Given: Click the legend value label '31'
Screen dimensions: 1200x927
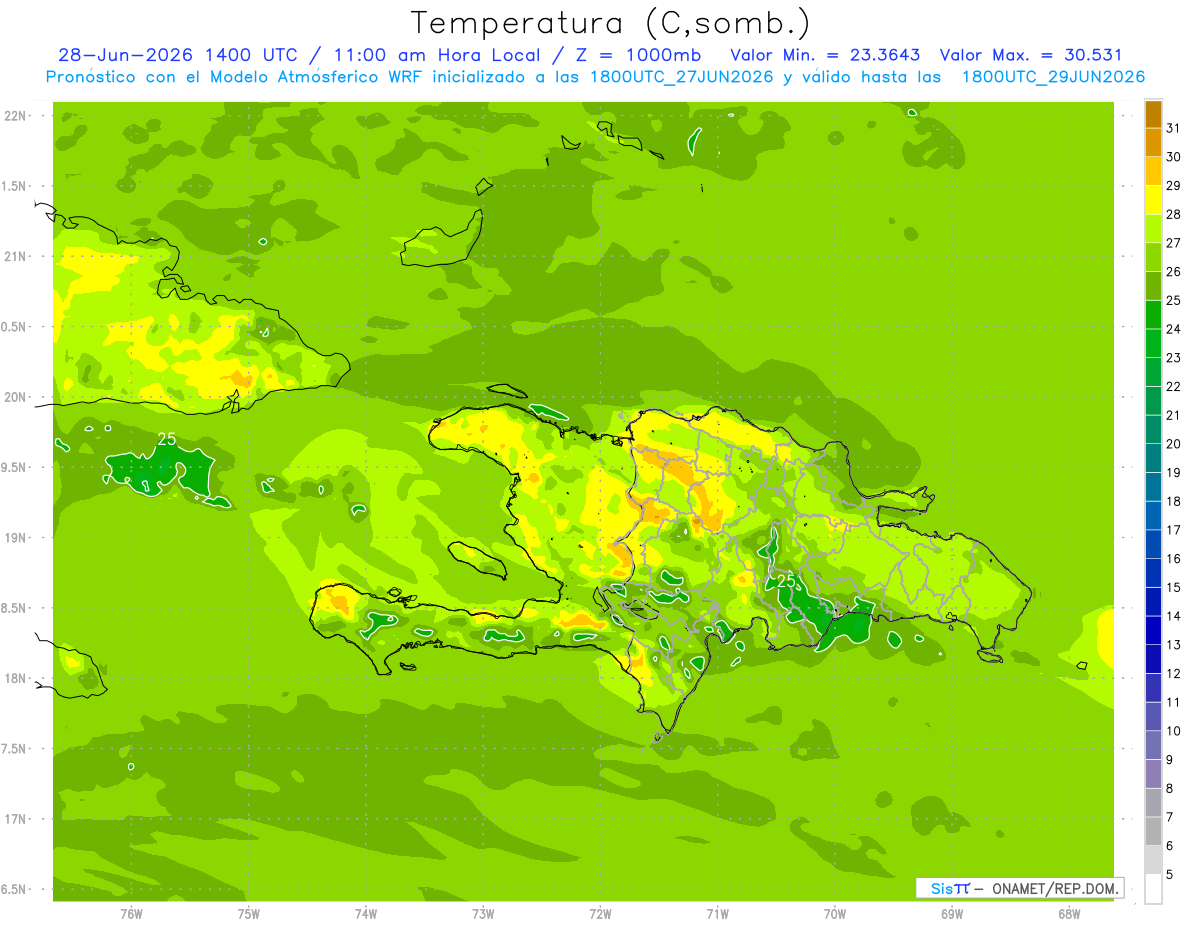Looking at the screenshot, I should [1174, 129].
